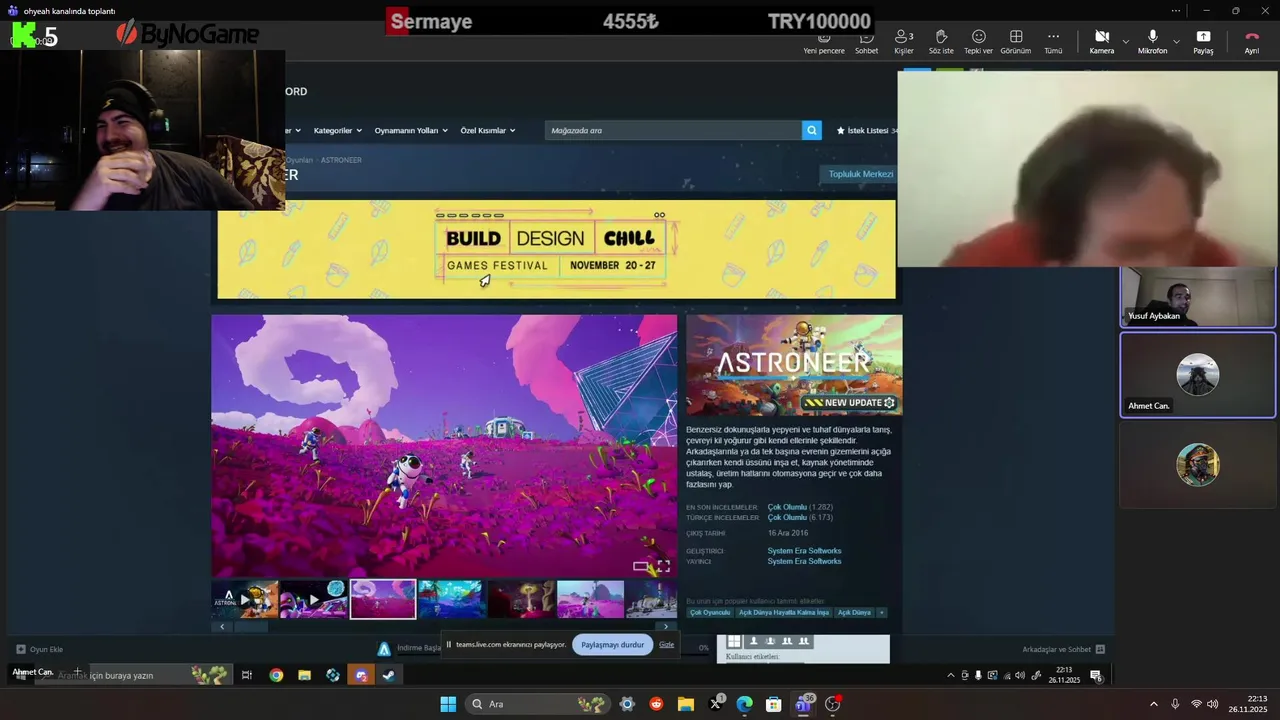Click the Paylaş share button
The height and width of the screenshot is (720, 1280).
click(1203, 42)
